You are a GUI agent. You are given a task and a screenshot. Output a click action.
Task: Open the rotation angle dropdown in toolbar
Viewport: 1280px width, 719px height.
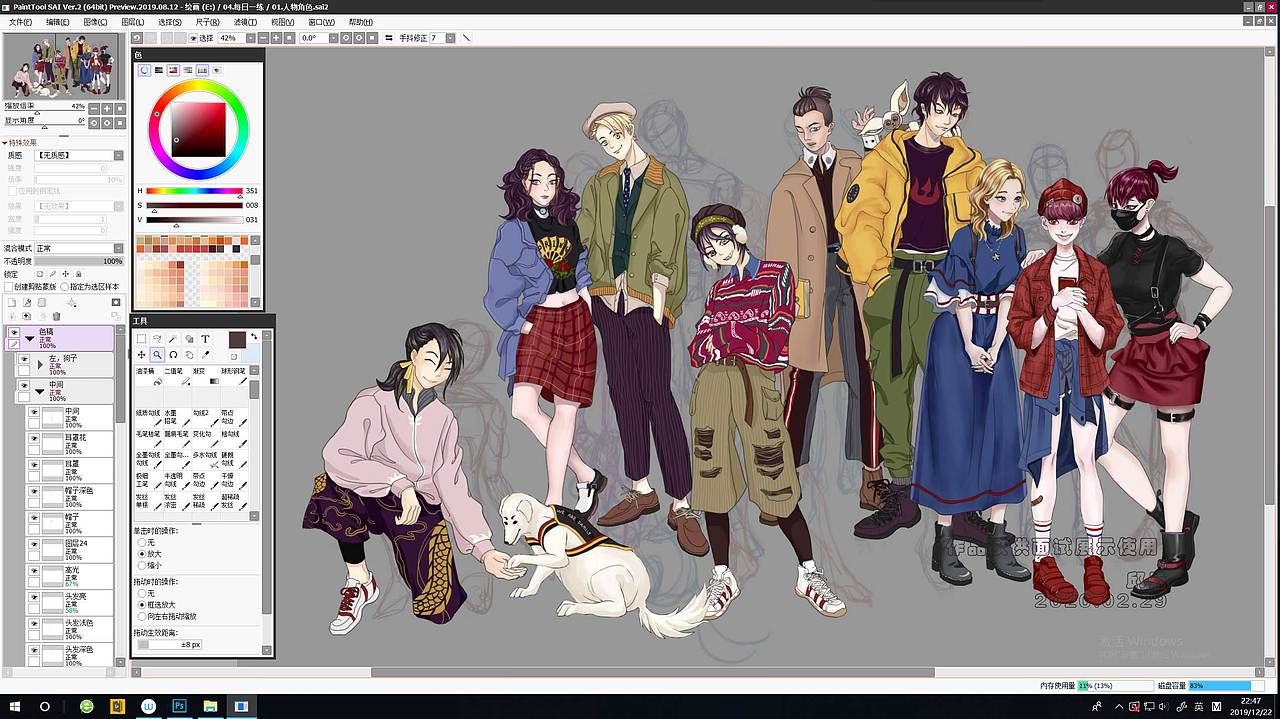point(334,38)
